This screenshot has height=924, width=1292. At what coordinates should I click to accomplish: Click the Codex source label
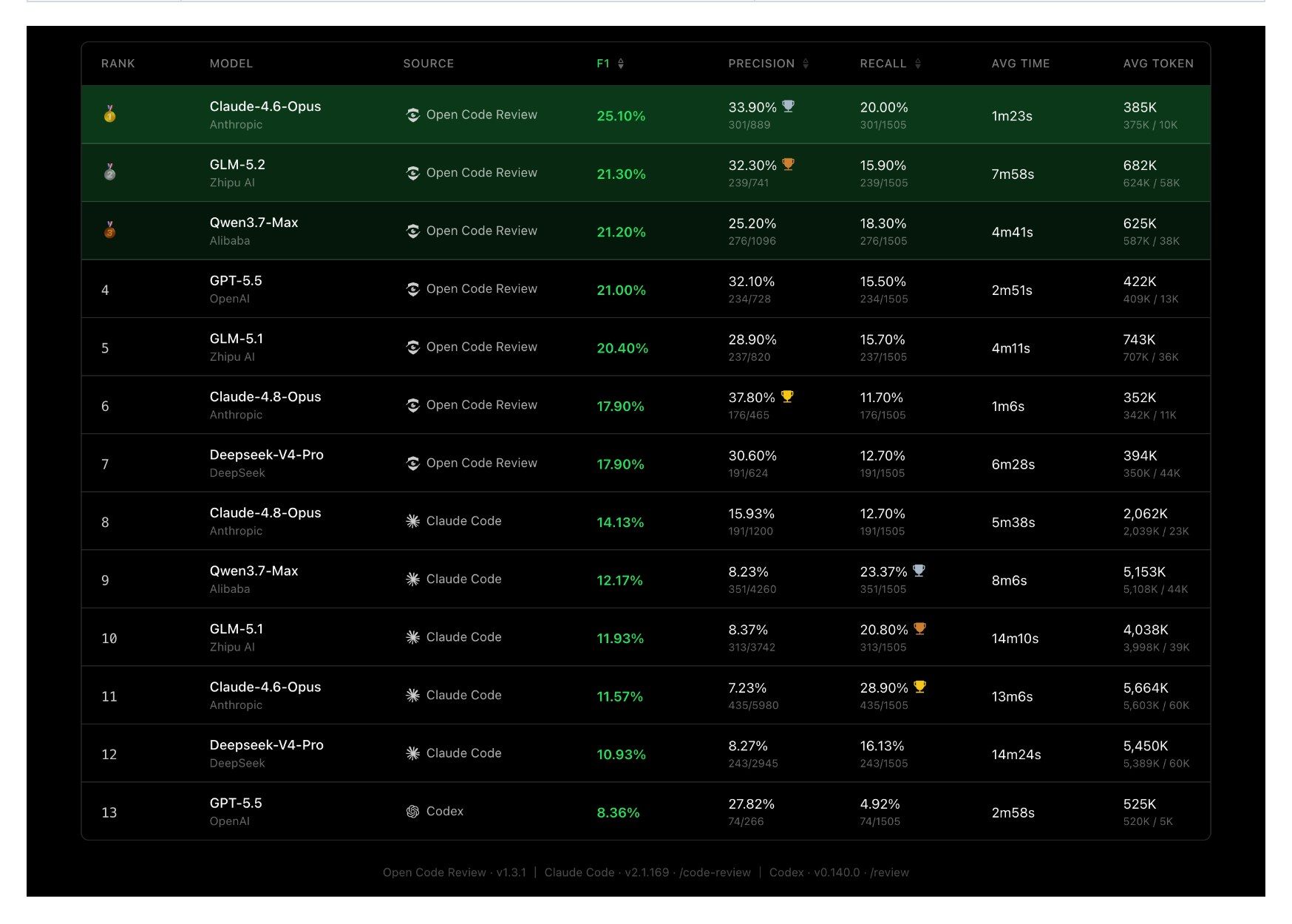click(445, 812)
